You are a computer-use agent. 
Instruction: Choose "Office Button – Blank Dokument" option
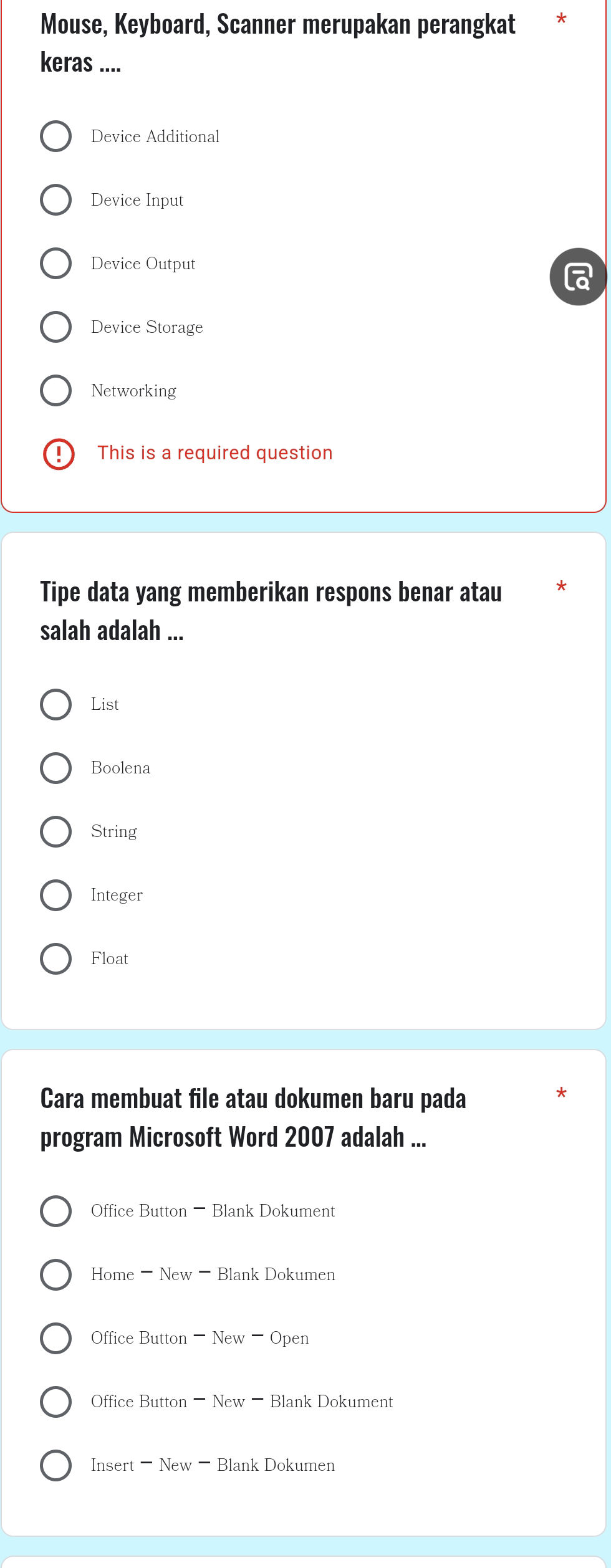click(55, 1212)
